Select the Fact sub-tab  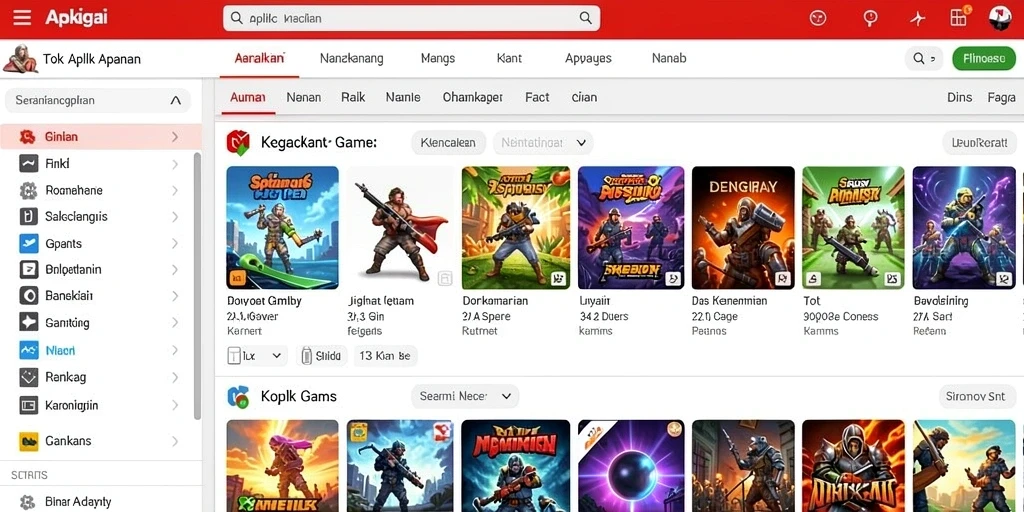coord(537,97)
